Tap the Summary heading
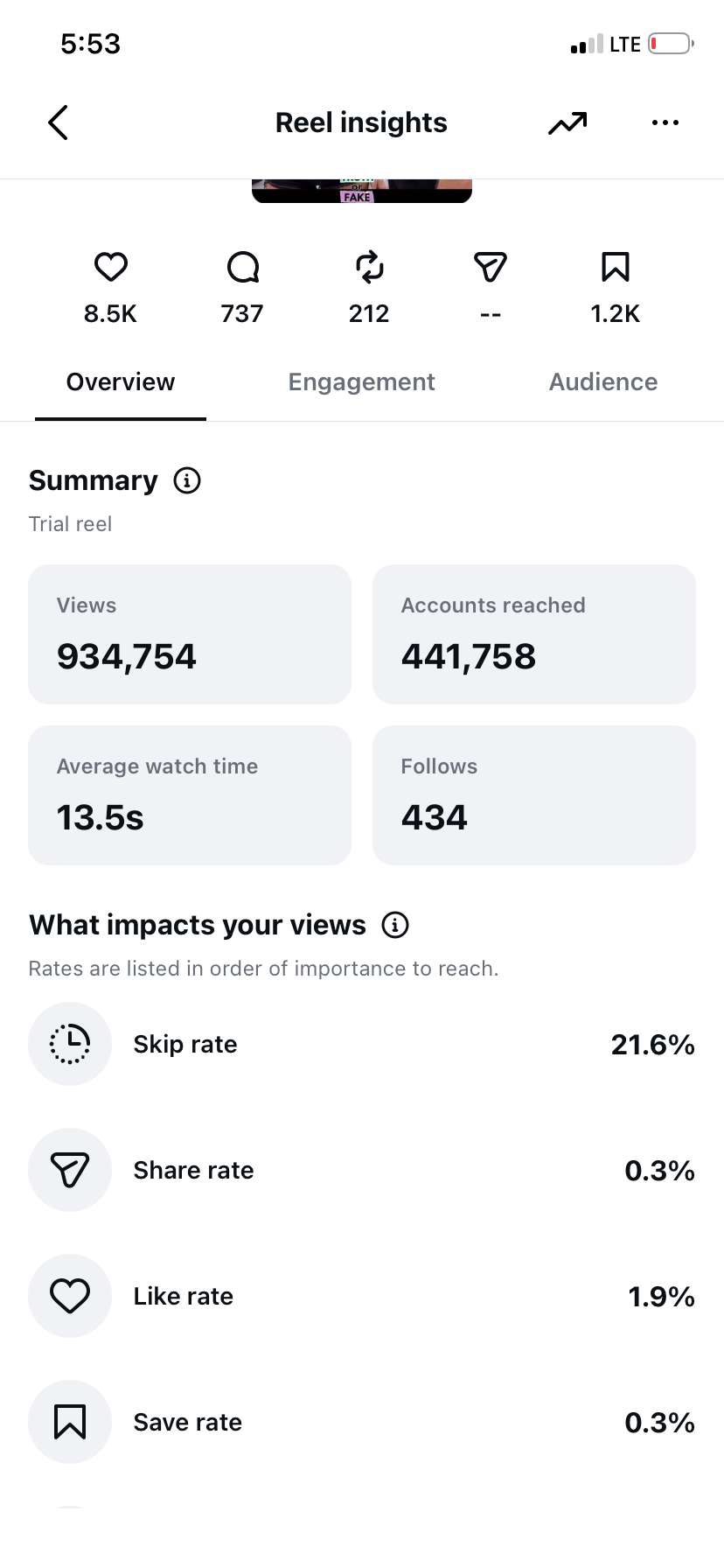 tap(94, 480)
